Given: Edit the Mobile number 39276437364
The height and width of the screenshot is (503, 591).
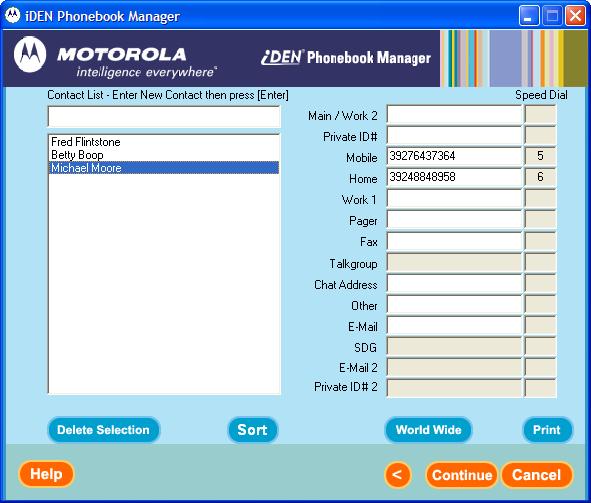Looking at the screenshot, I should [x=454, y=157].
